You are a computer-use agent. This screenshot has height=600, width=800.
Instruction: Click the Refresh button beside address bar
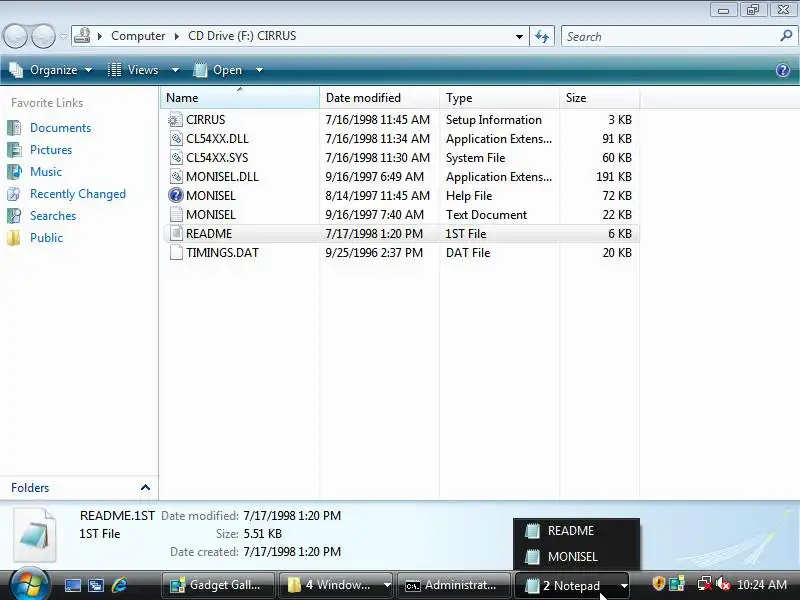tap(542, 37)
